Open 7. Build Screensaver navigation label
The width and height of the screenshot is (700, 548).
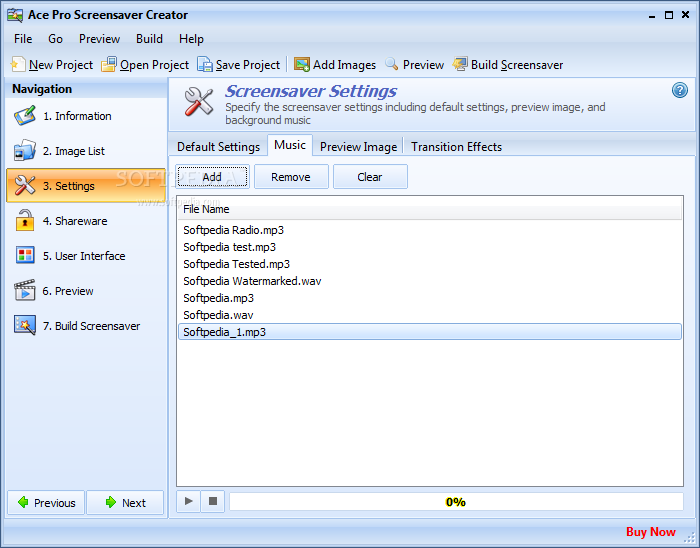[x=92, y=326]
